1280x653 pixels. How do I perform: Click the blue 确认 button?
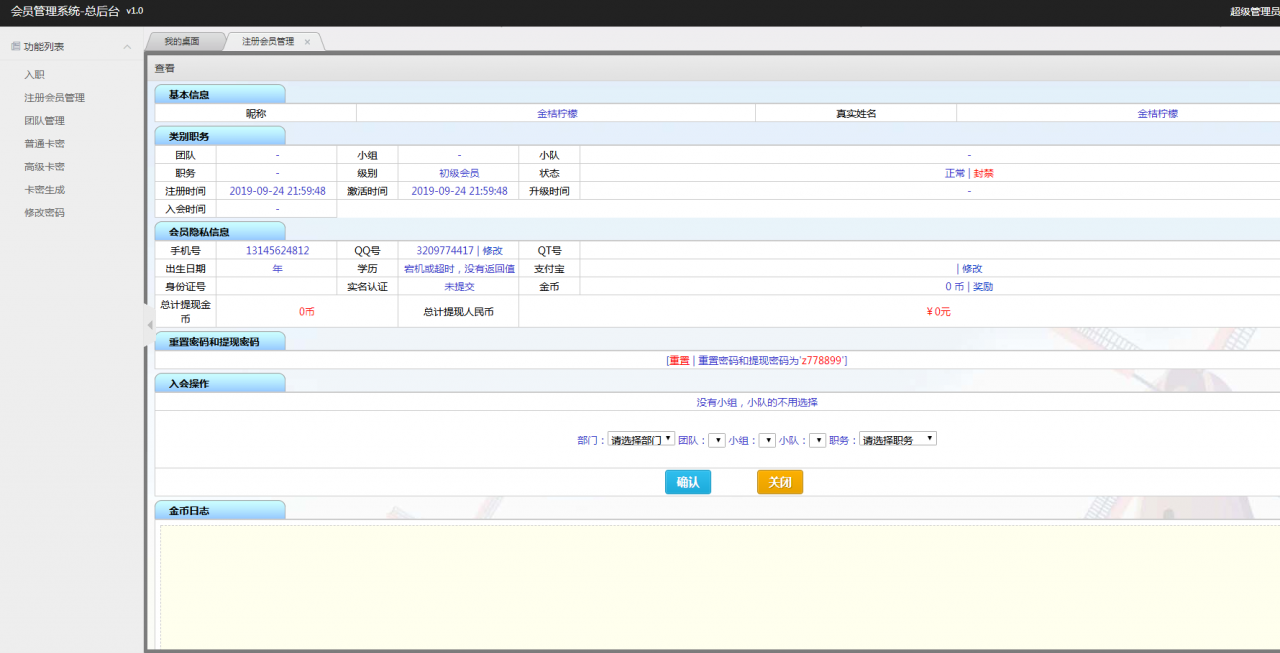688,482
